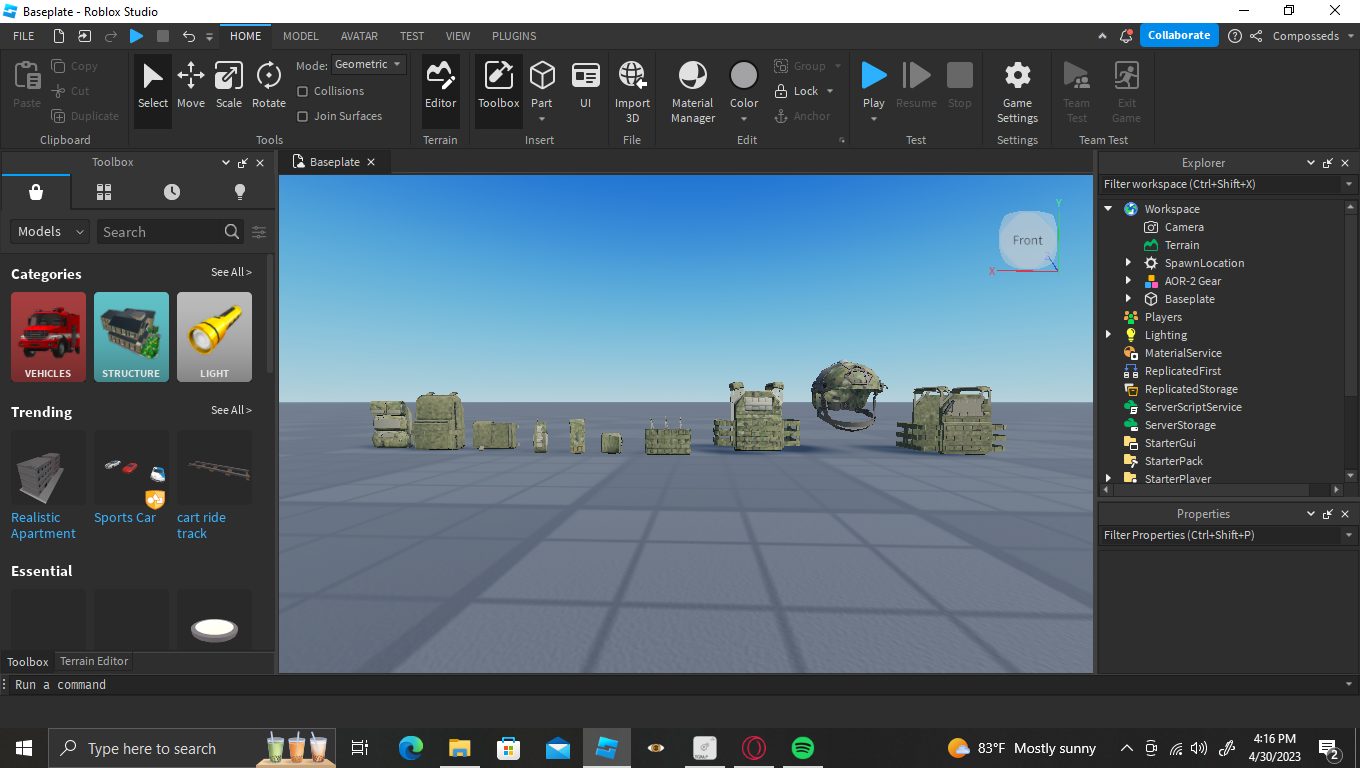Open Toolbox Marketplace tab
Image resolution: width=1360 pixels, height=768 pixels.
click(36, 192)
